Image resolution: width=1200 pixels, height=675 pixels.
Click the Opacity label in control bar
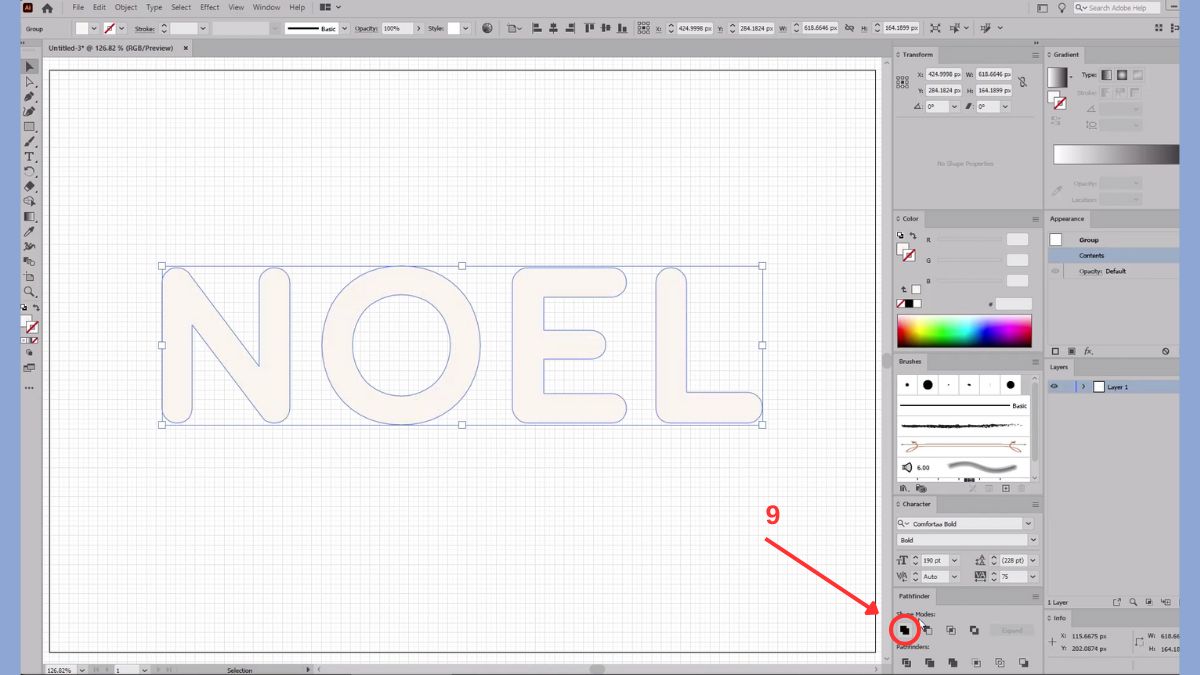[368, 29]
